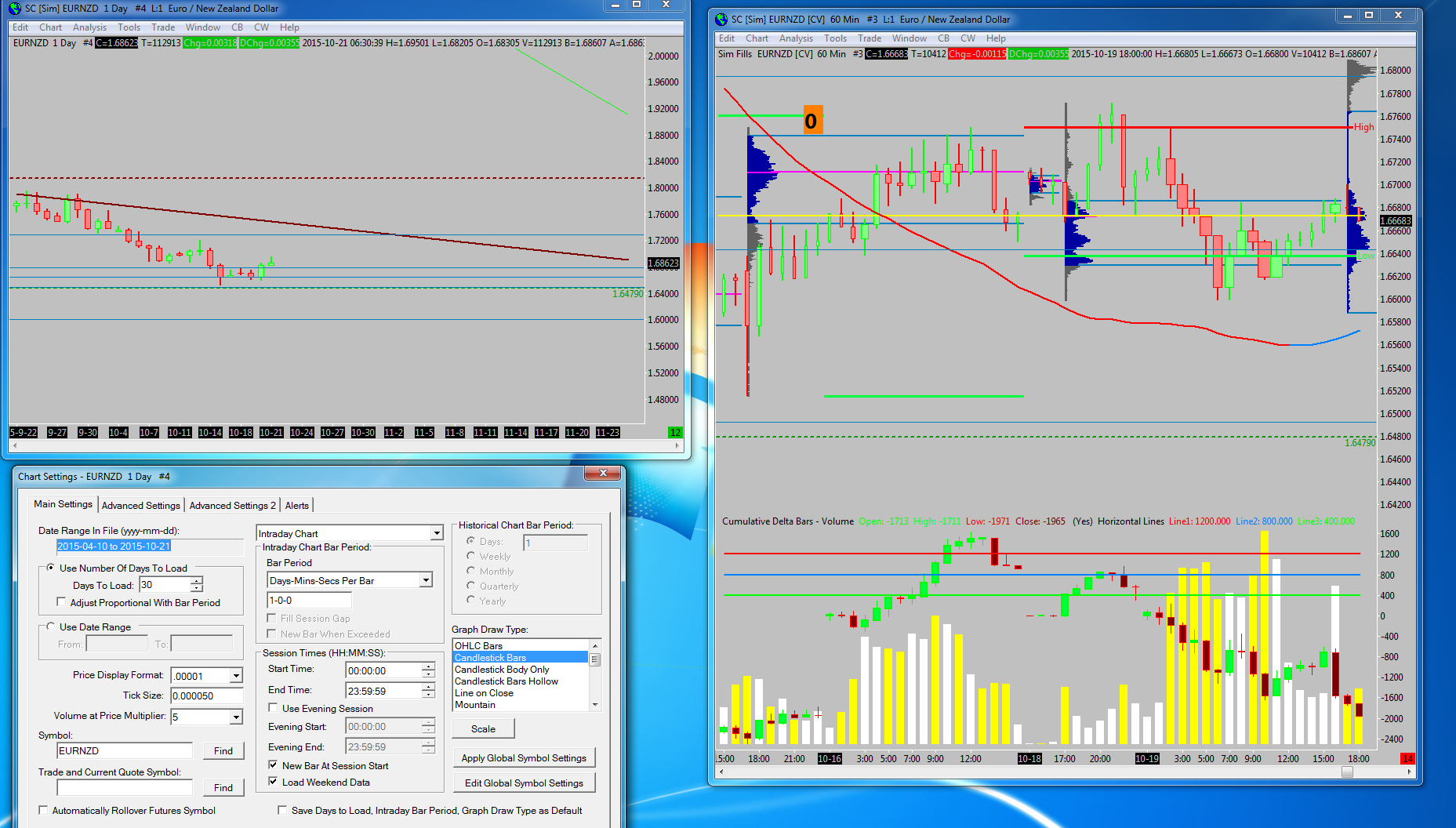Open Price Display Format dropdown
Image resolution: width=1456 pixels, height=828 pixels.
(236, 676)
